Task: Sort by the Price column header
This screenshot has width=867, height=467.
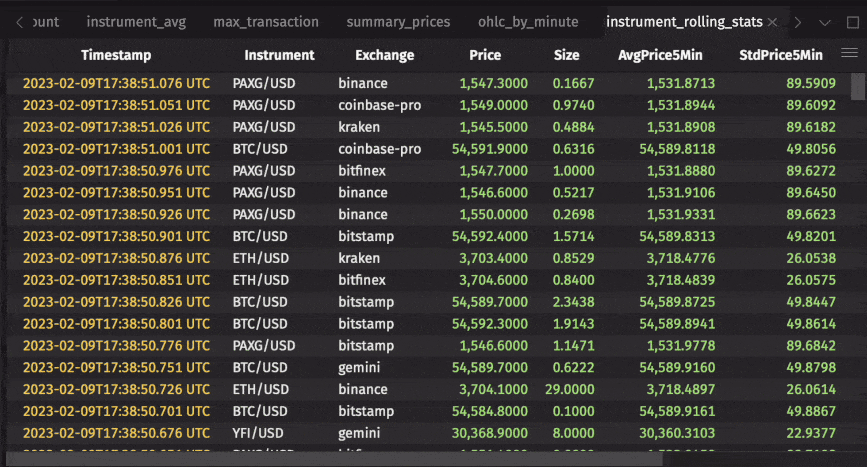Action: pos(485,55)
